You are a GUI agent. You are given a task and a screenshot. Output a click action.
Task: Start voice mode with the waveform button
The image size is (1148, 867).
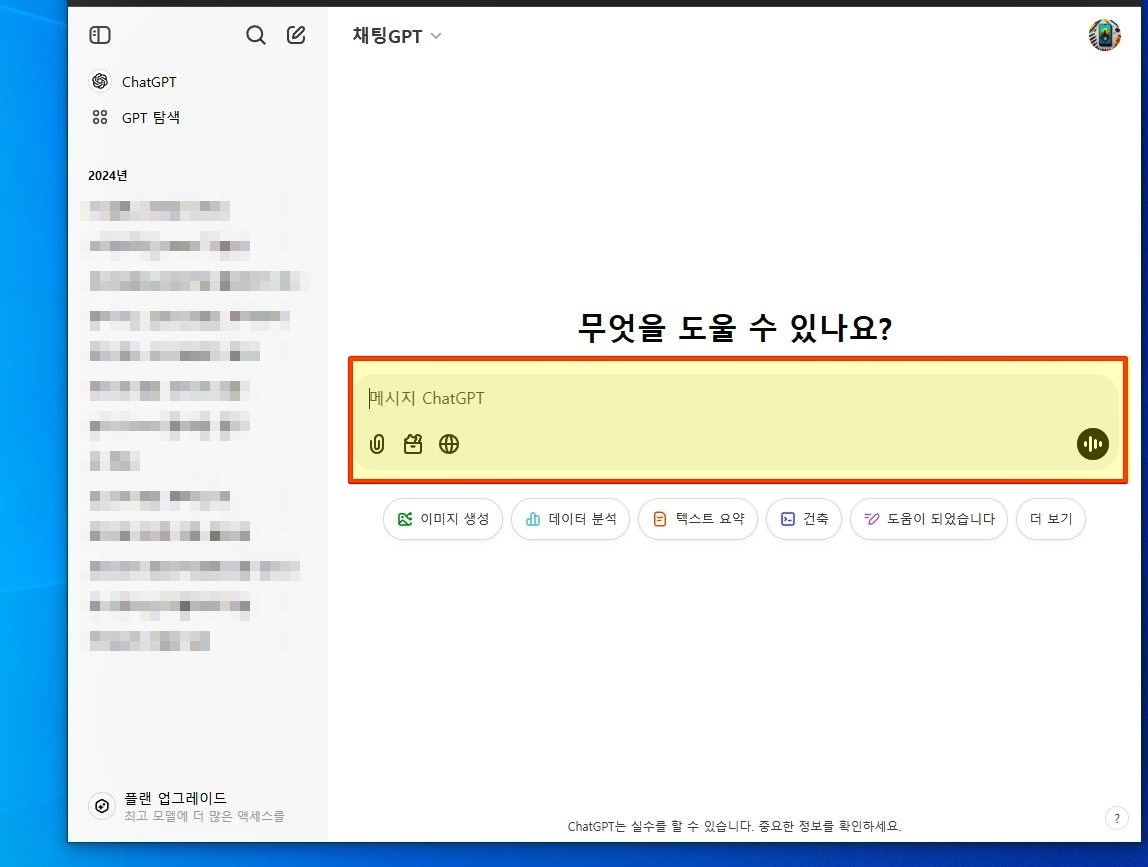[x=1092, y=444]
